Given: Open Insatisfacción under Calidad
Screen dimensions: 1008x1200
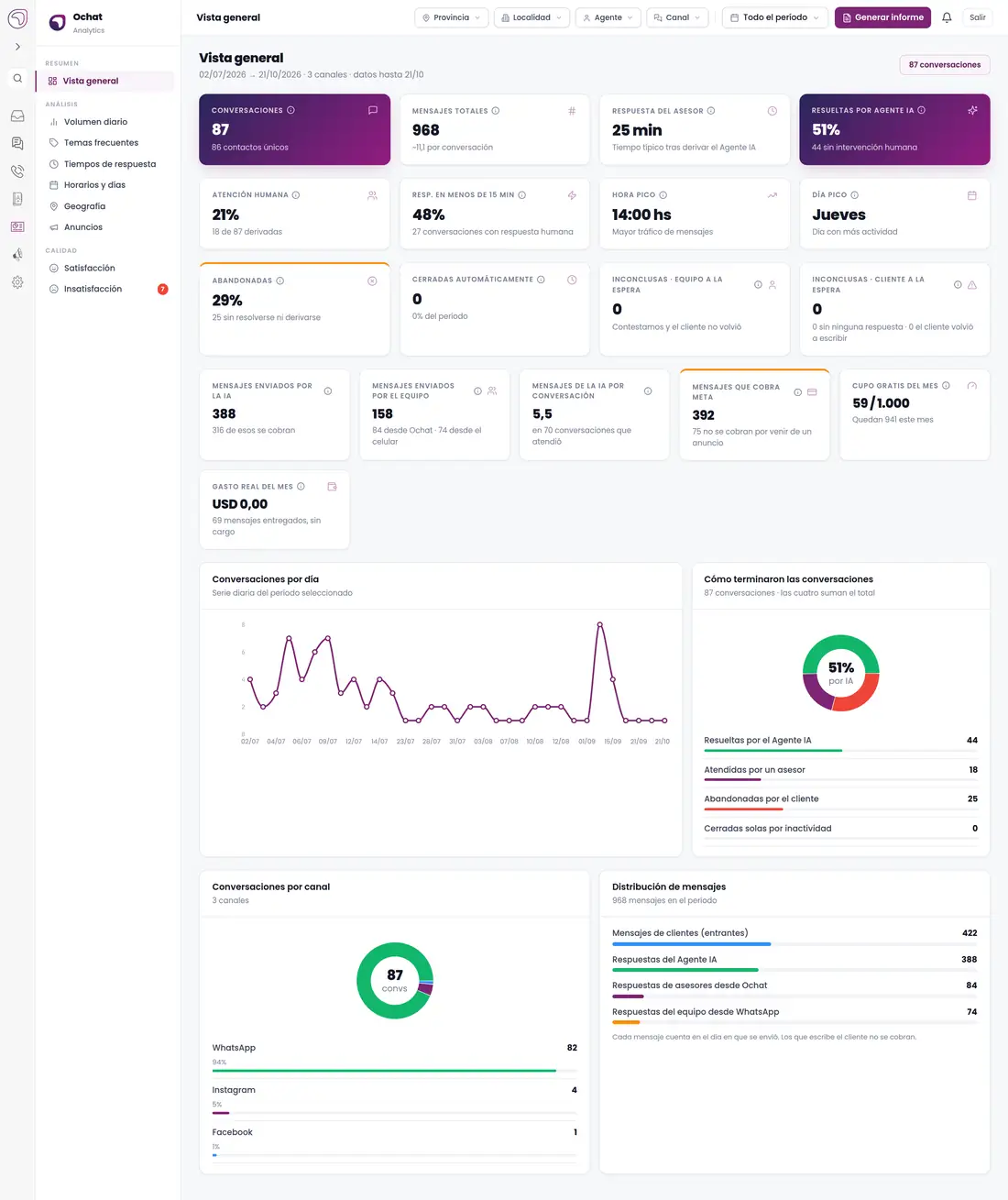Looking at the screenshot, I should pyautogui.click(x=105, y=289).
